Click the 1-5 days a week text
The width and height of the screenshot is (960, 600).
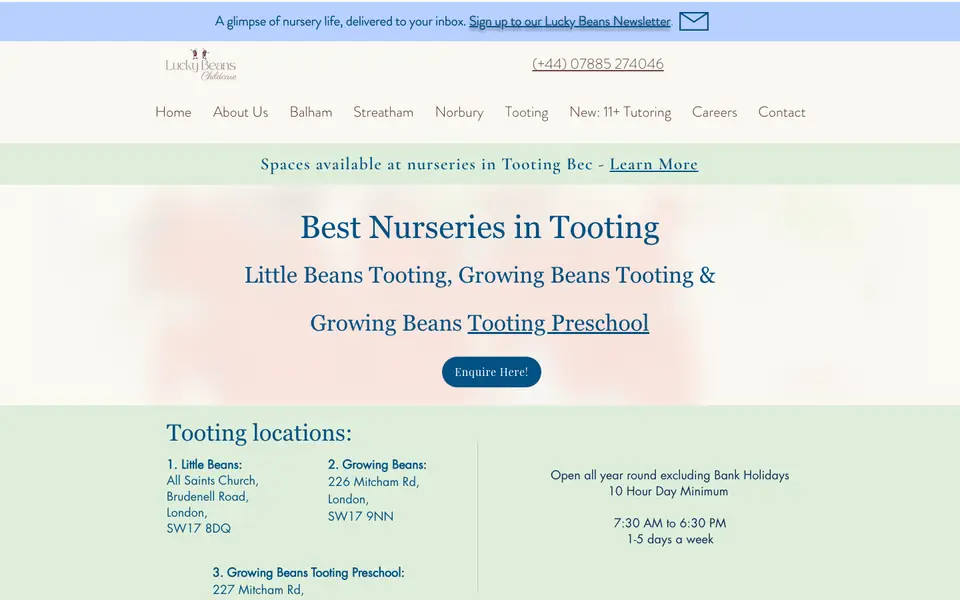[x=670, y=539]
